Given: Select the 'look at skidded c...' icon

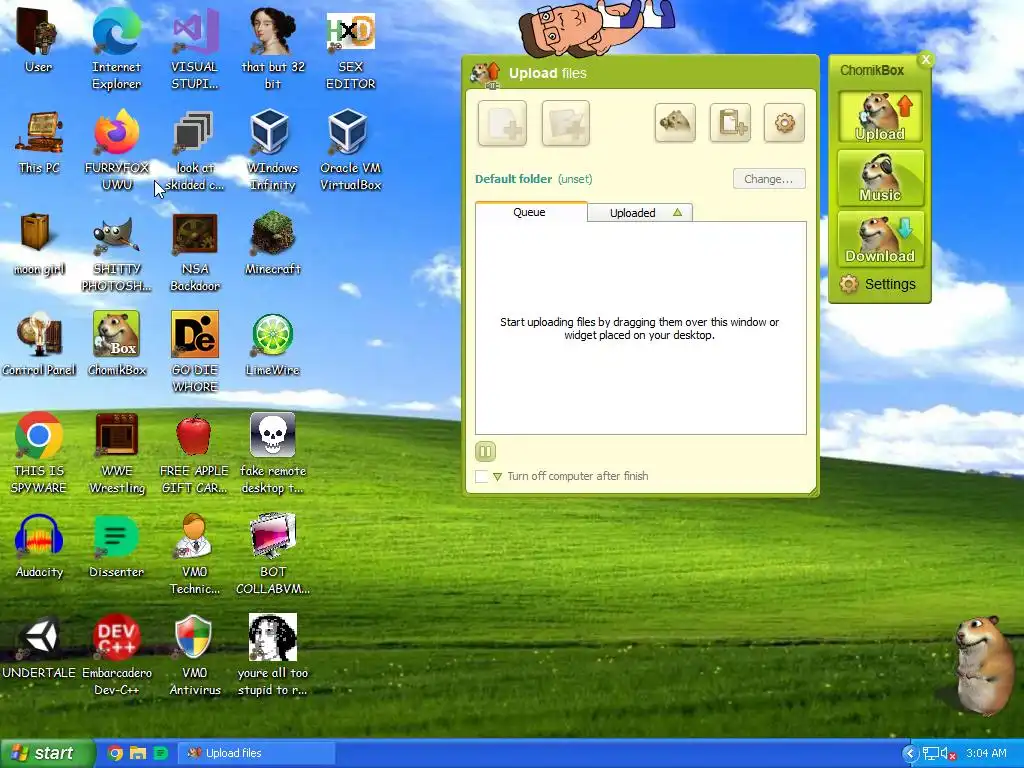Looking at the screenshot, I should (x=194, y=150).
